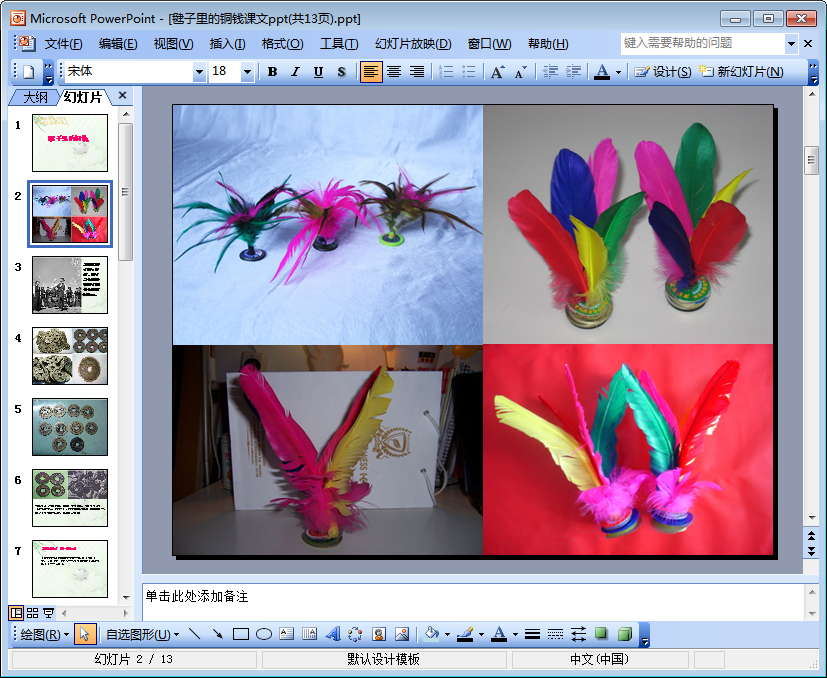Select the Oval shape tool
Screen dimensions: 827x678
click(x=264, y=634)
